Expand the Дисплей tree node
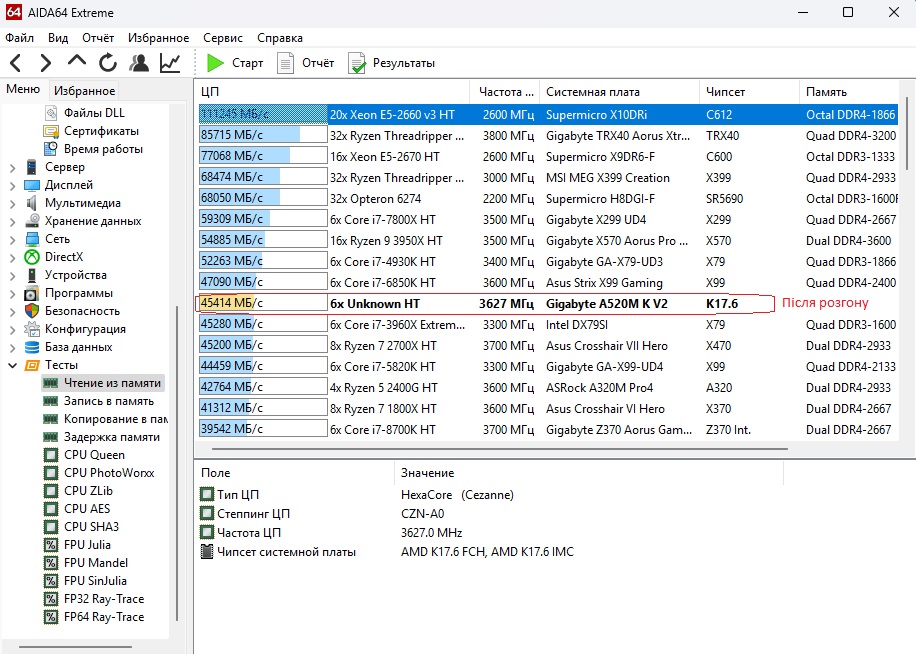This screenshot has height=654, width=916. pyautogui.click(x=12, y=186)
